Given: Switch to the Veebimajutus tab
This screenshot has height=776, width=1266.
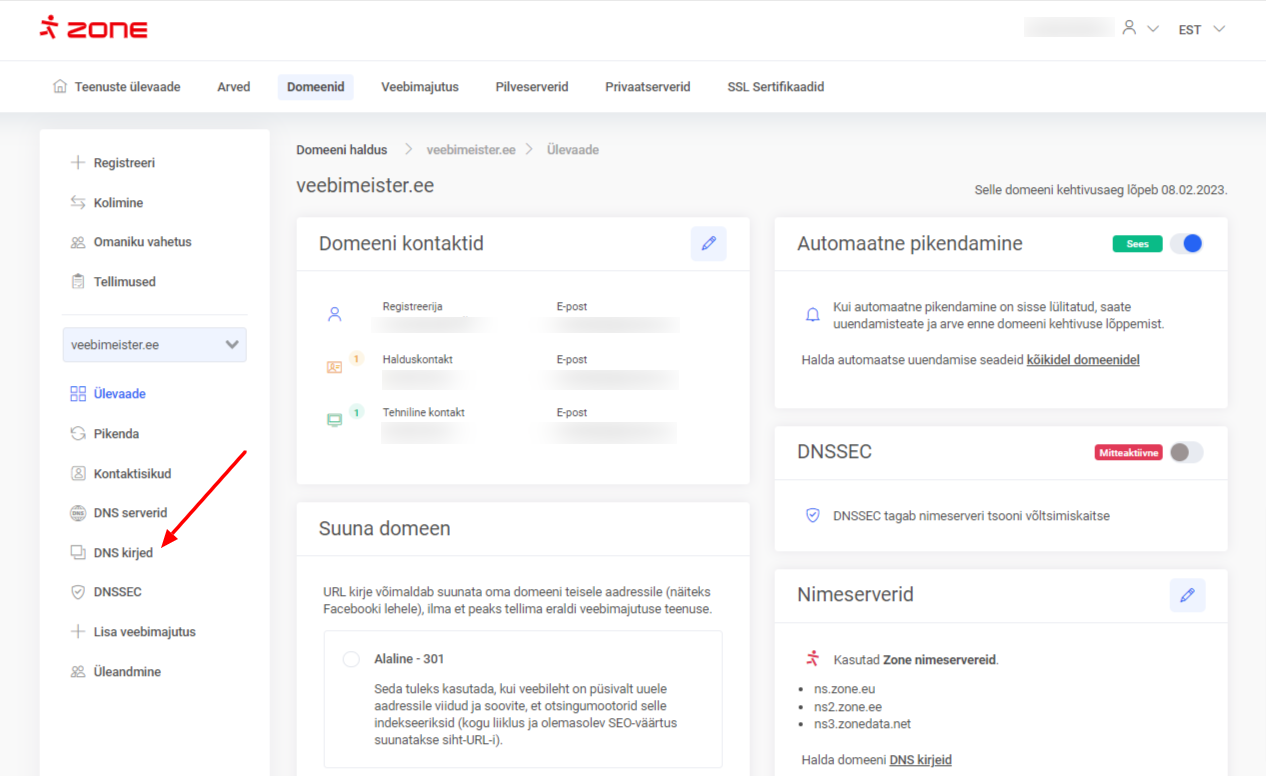Looking at the screenshot, I should click(x=419, y=87).
